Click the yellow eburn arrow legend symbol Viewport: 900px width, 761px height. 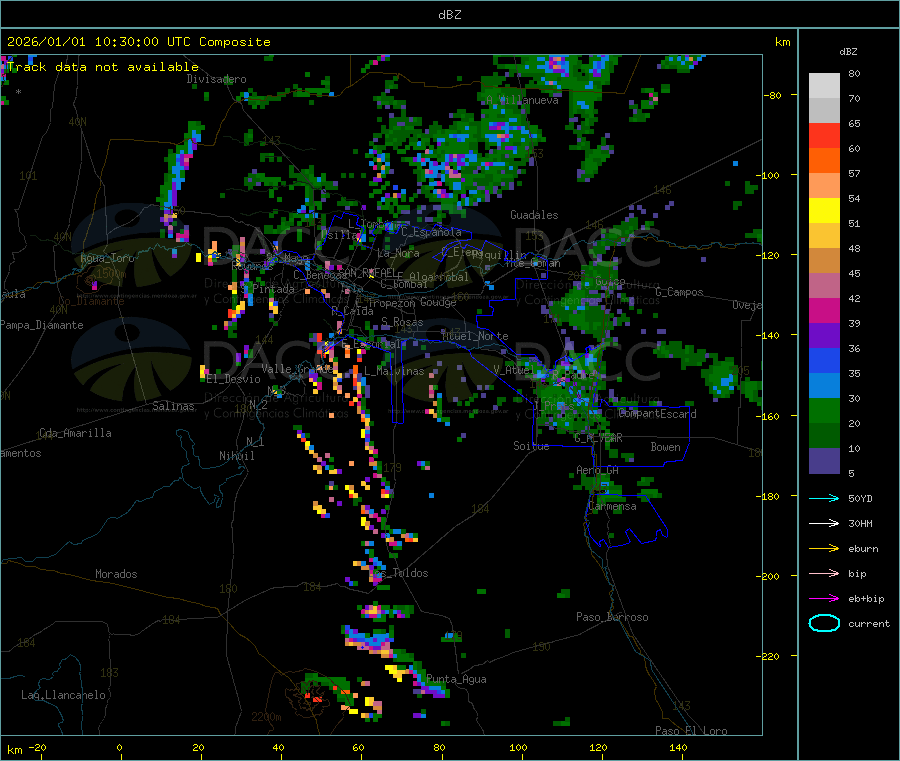[824, 549]
